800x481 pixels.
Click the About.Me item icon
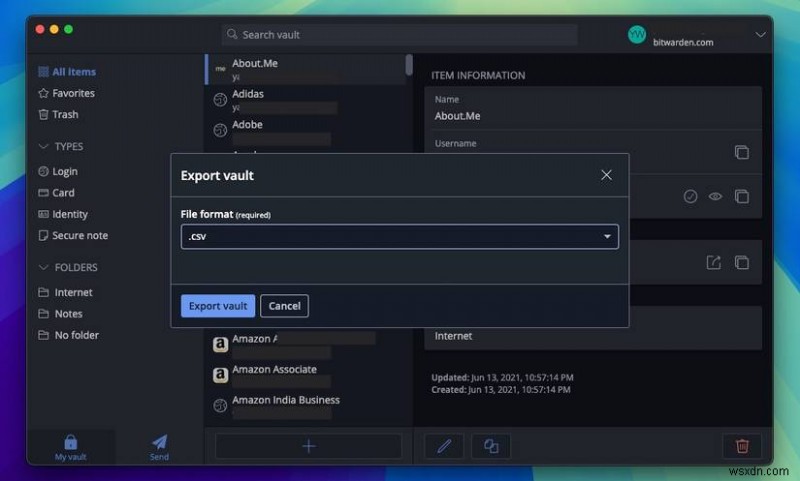[220, 69]
